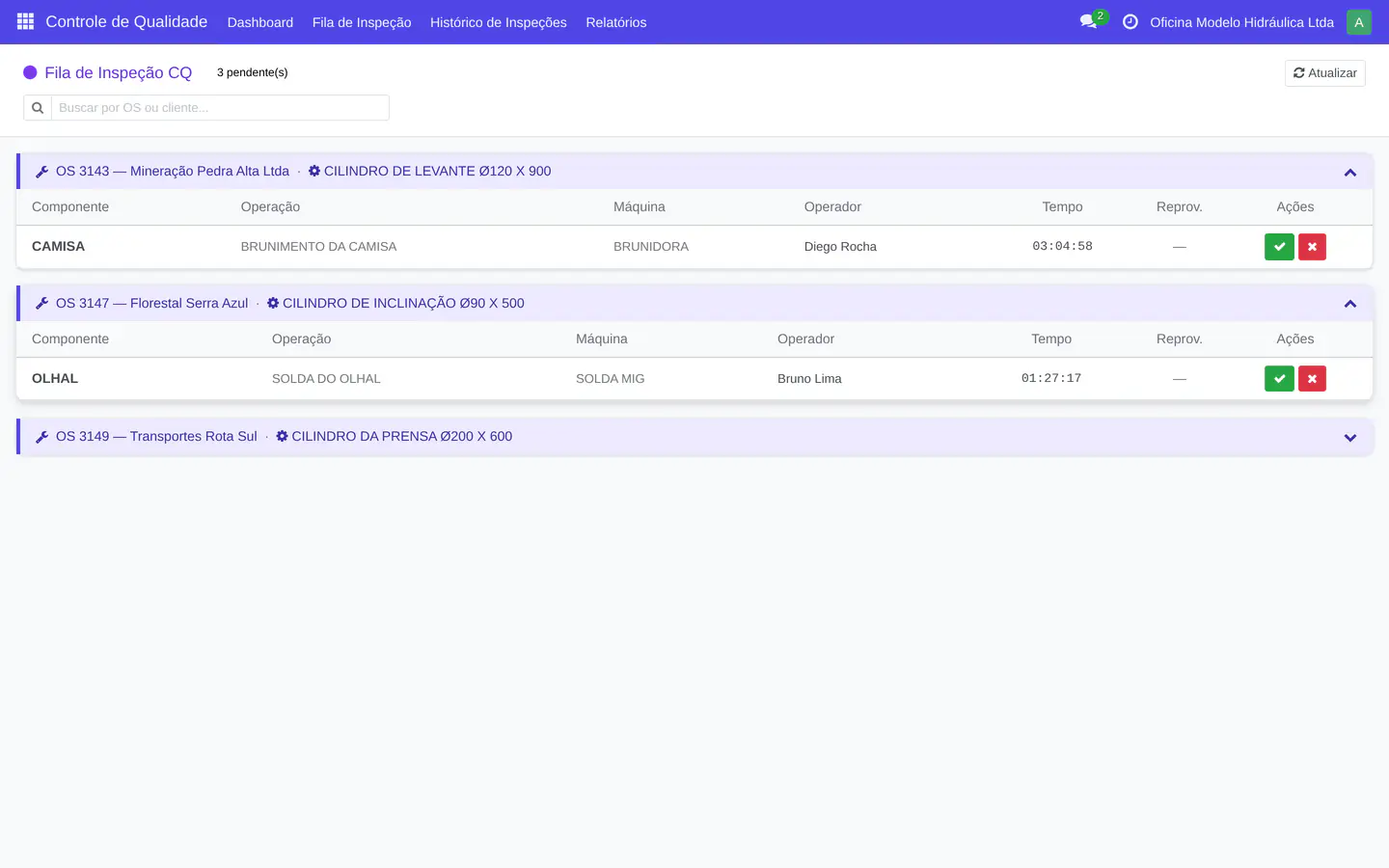Click the time value 01:27:17

tap(1051, 378)
